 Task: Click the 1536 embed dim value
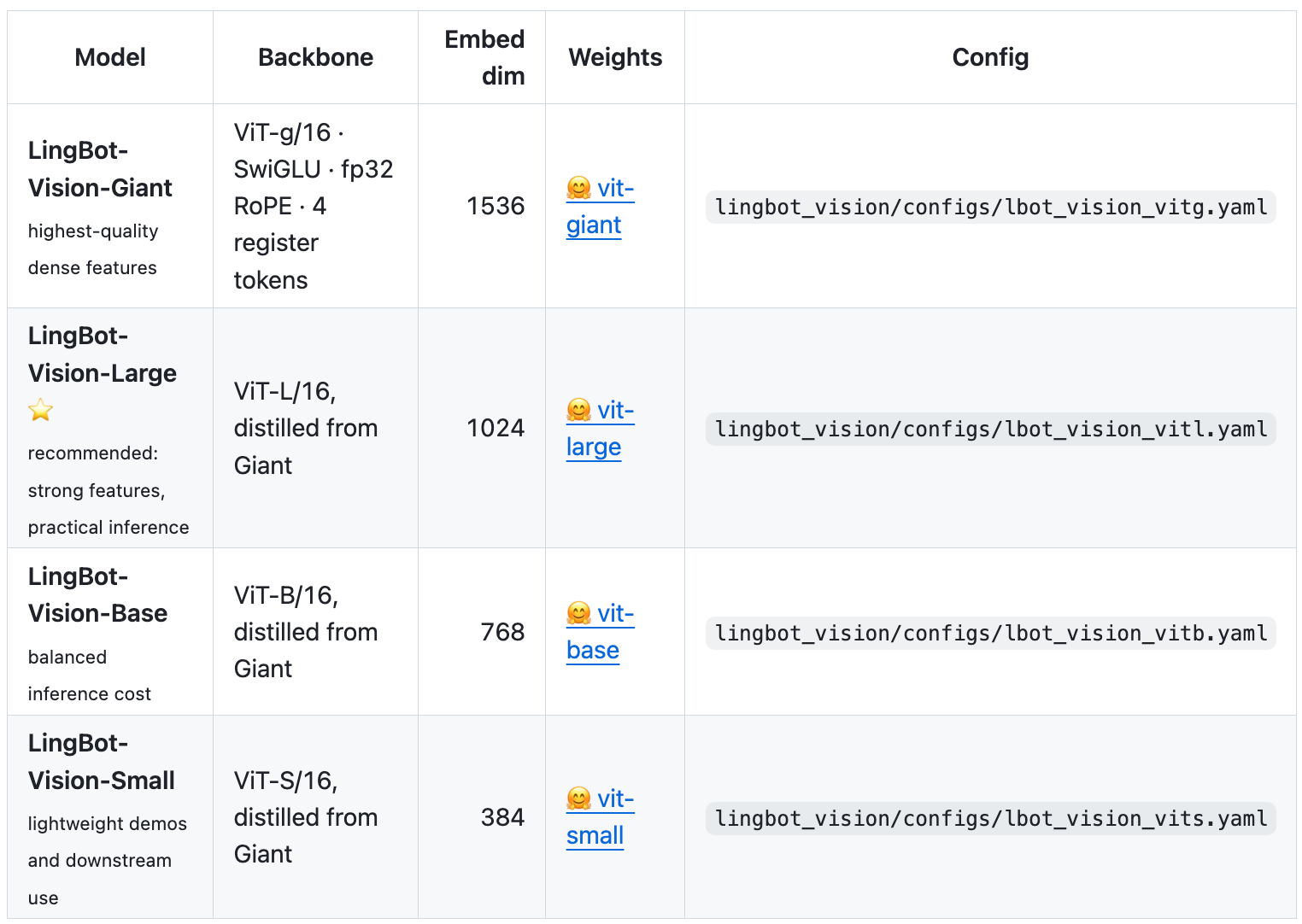click(496, 206)
